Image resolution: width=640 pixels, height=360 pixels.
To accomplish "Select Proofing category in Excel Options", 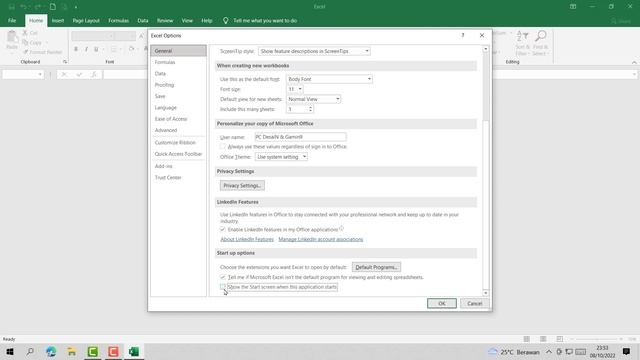I will coord(178,85).
